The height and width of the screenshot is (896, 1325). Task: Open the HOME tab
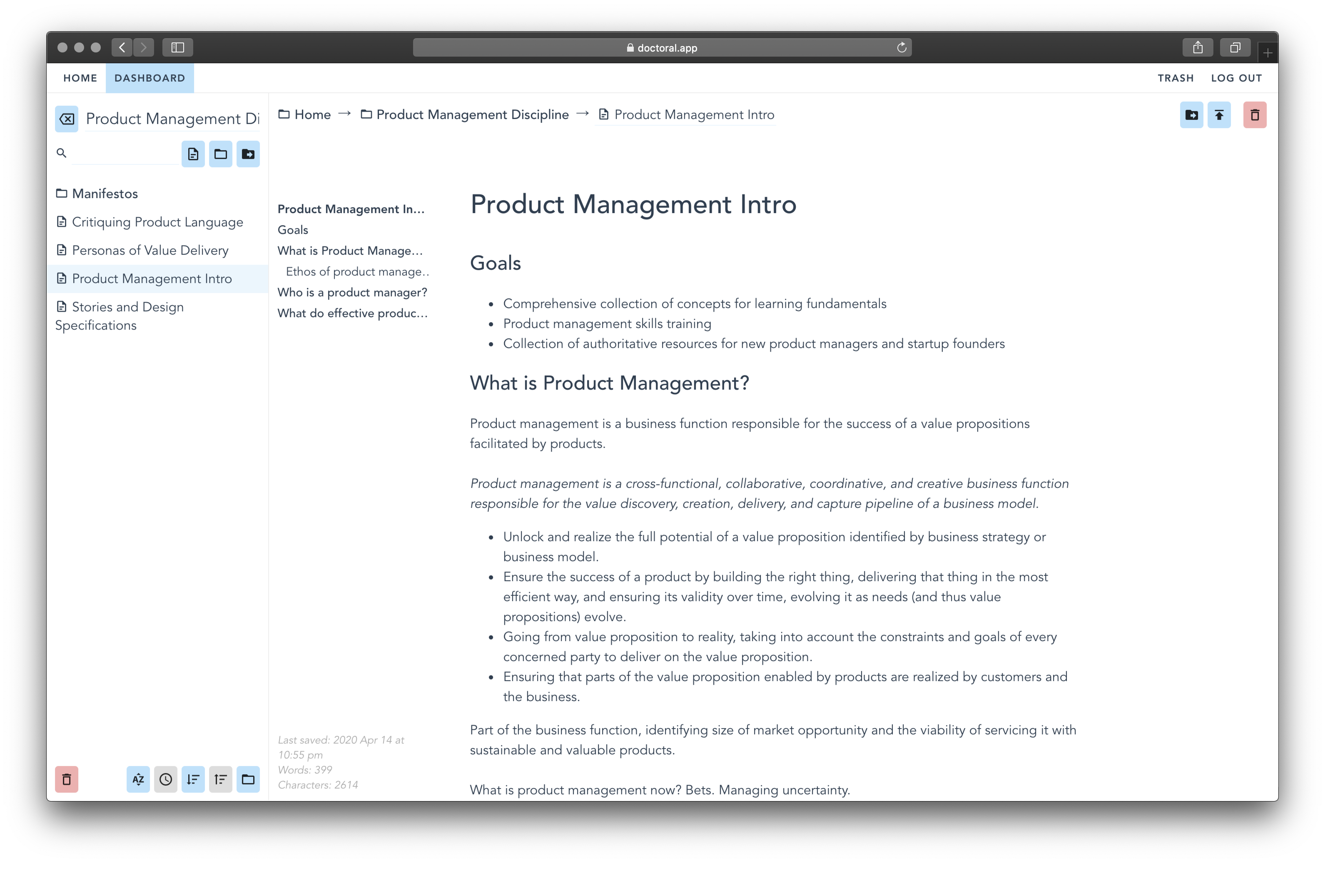coord(80,78)
